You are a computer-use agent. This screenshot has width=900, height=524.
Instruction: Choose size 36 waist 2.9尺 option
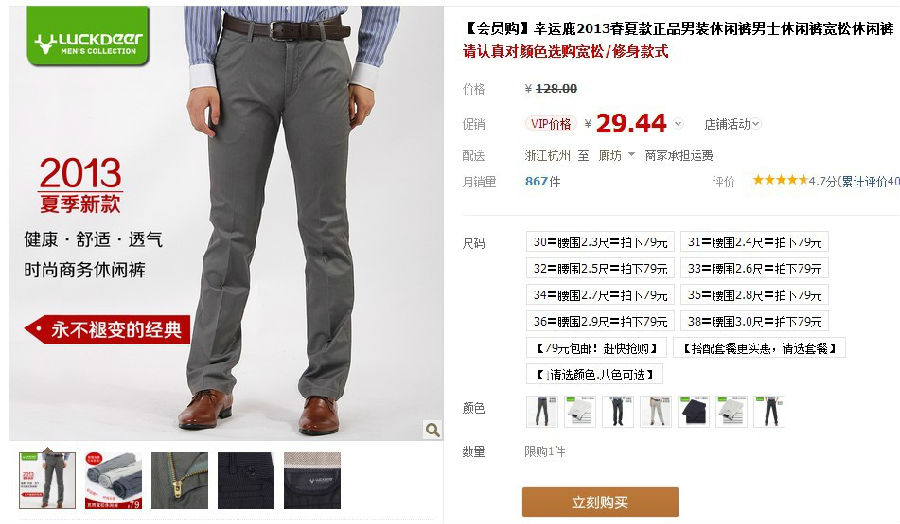(600, 321)
